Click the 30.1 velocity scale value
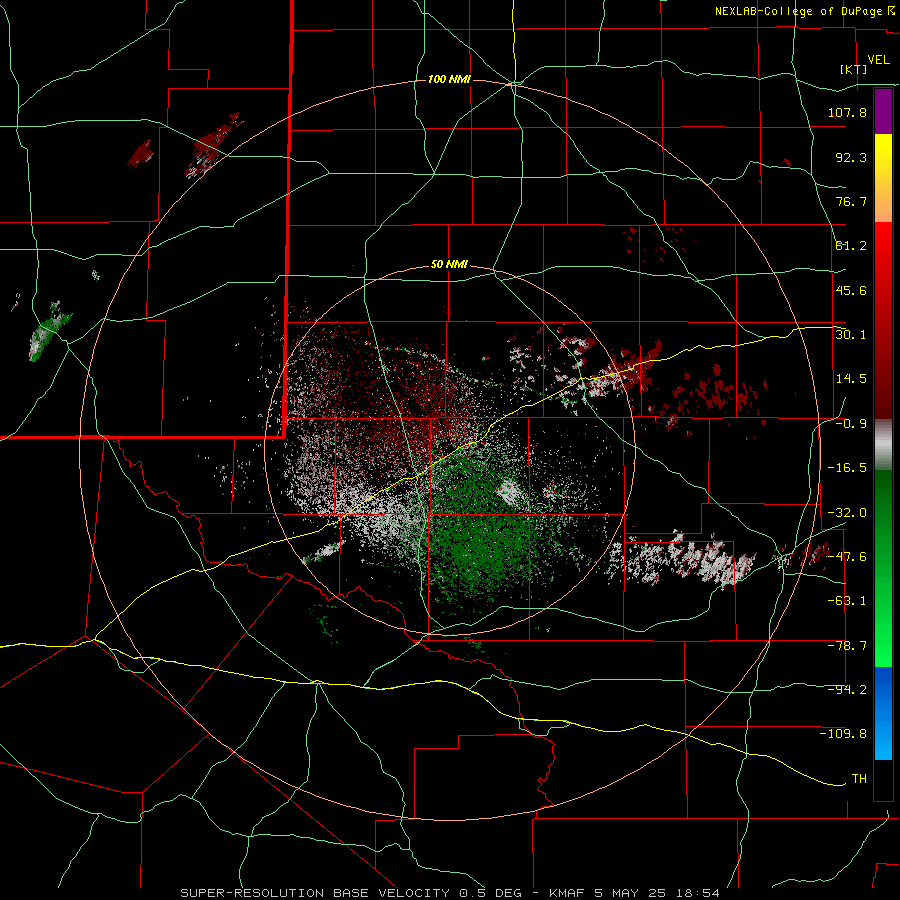 point(851,335)
